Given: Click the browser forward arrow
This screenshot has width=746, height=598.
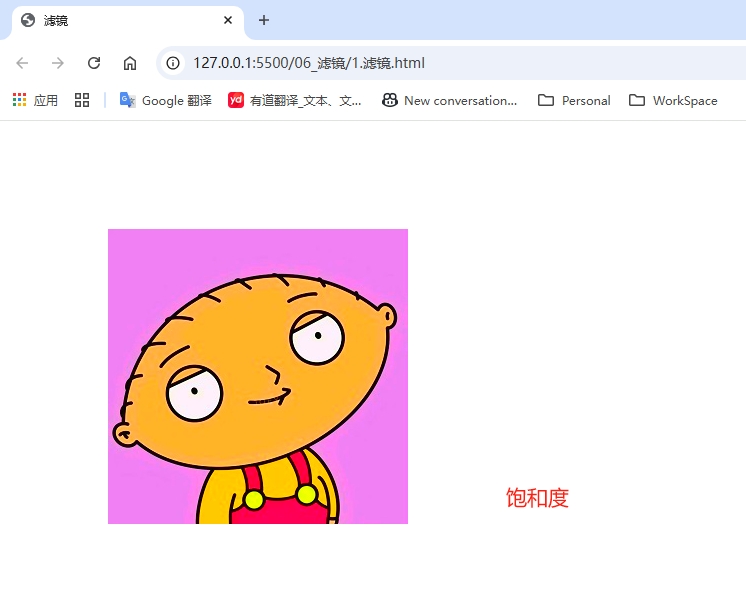Looking at the screenshot, I should tap(58, 63).
